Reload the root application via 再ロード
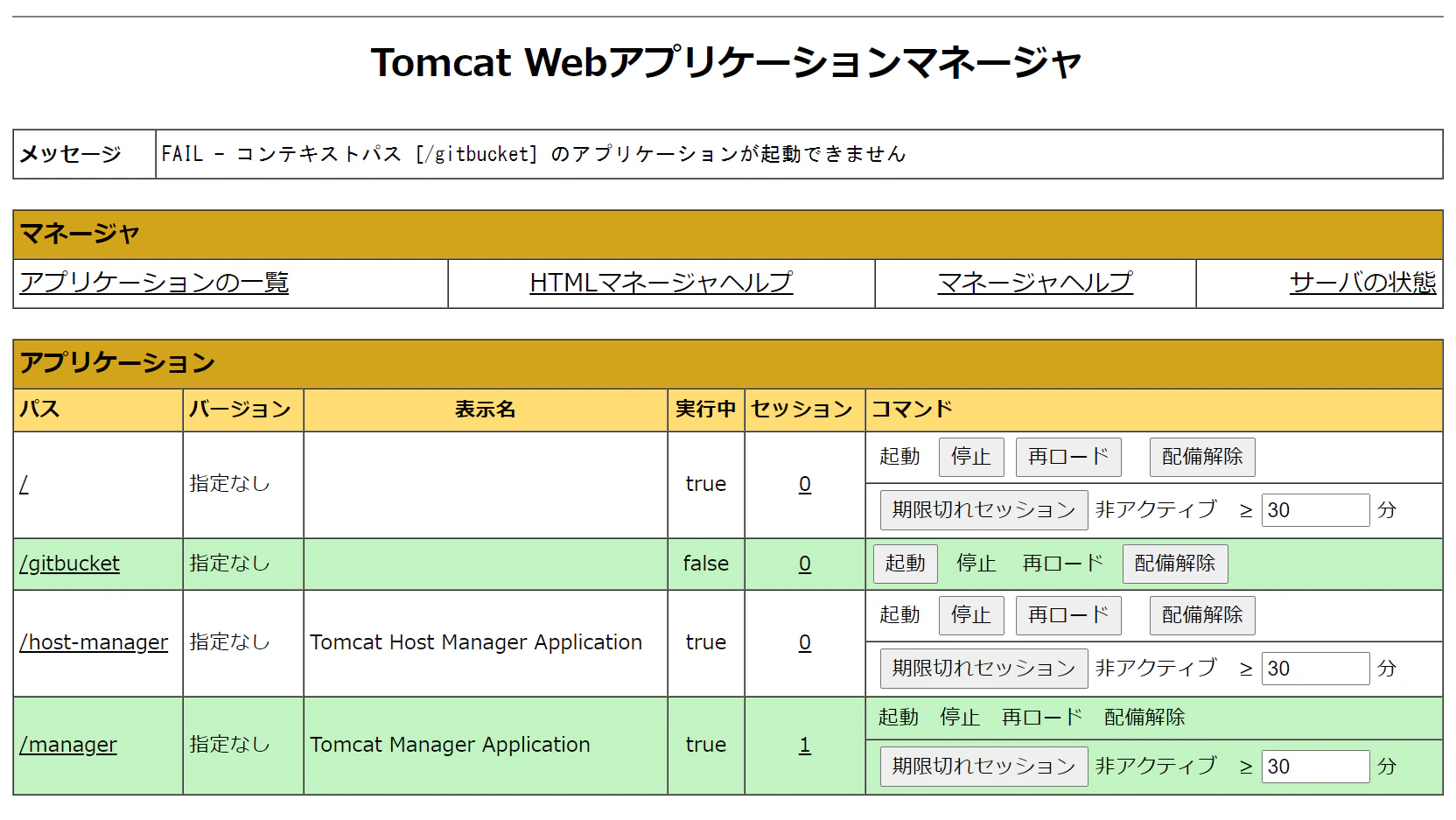 (1067, 456)
